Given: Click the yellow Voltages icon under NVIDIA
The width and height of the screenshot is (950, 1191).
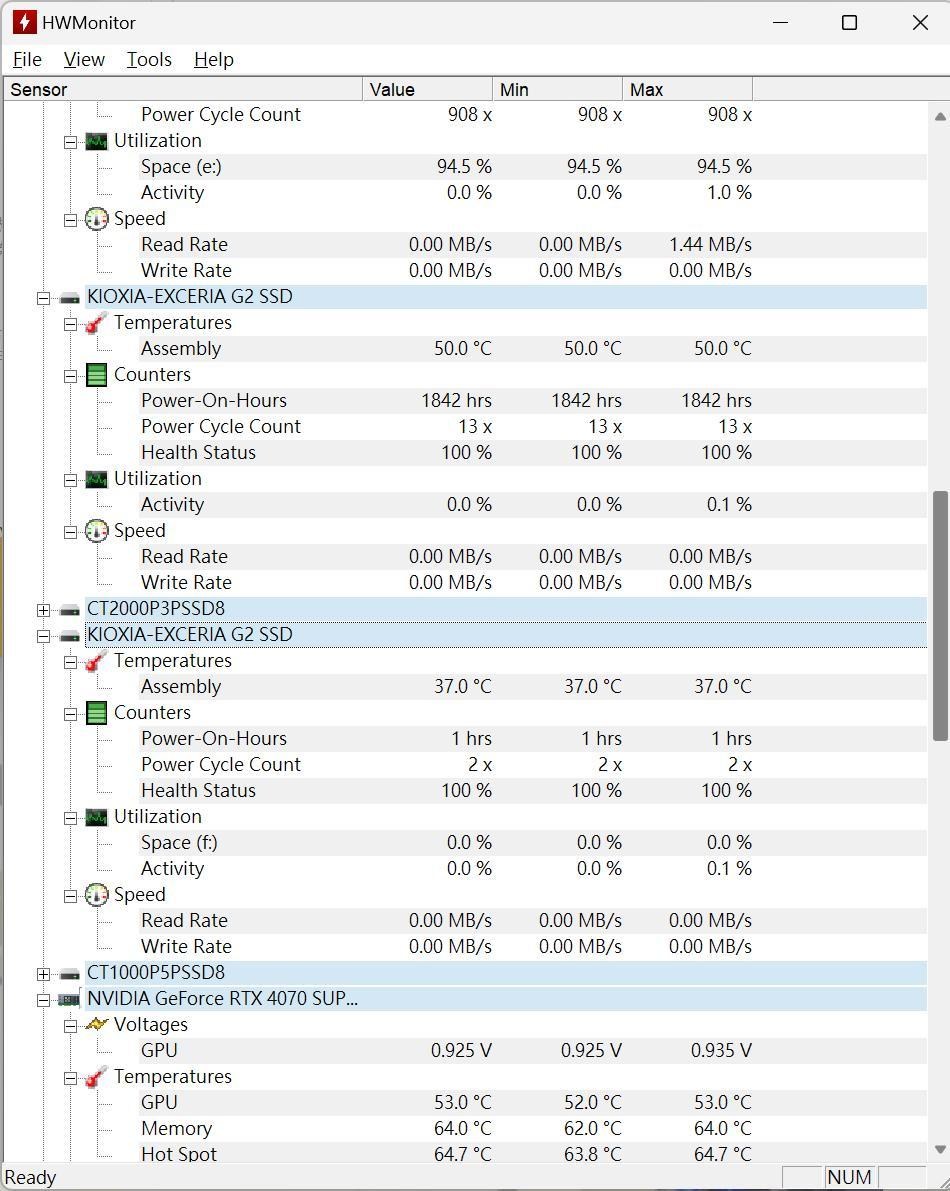Looking at the screenshot, I should [96, 1024].
